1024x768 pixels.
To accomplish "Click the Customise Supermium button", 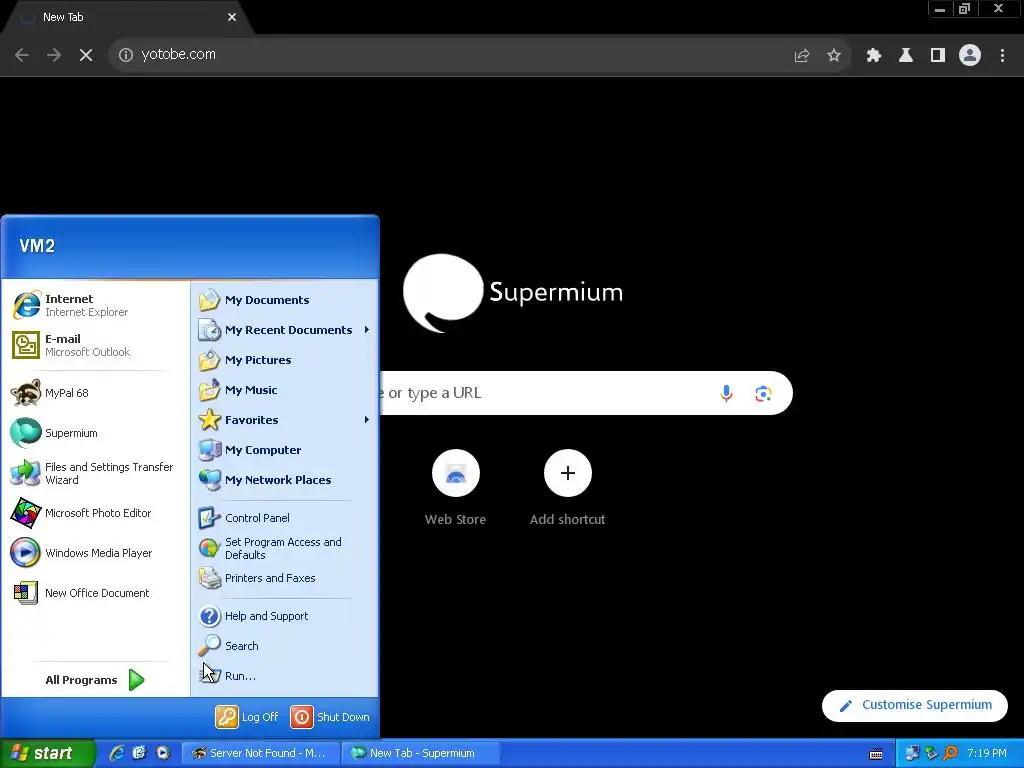I will tap(914, 705).
